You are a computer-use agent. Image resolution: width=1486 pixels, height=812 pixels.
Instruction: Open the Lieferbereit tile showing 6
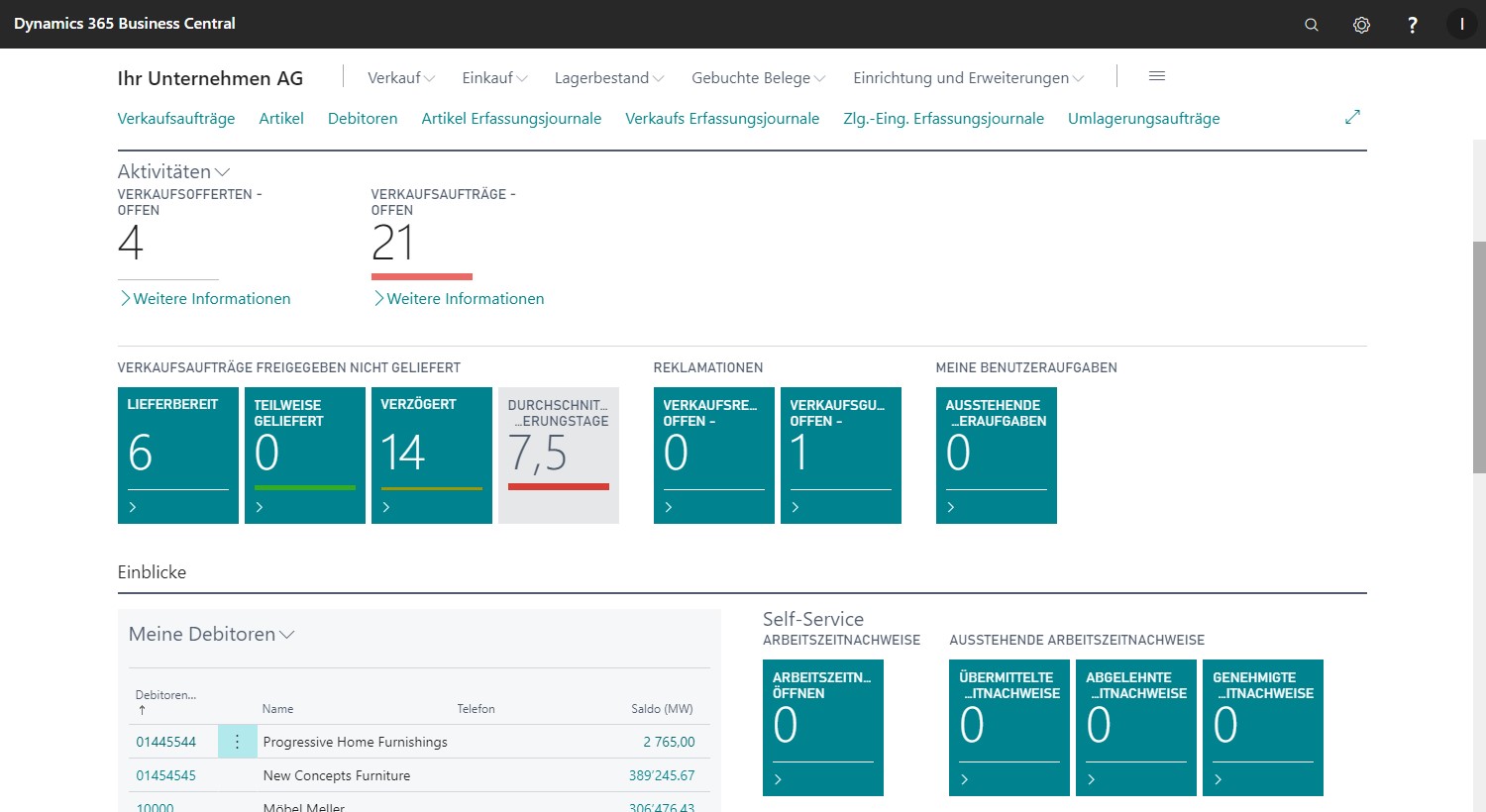pyautogui.click(x=177, y=456)
